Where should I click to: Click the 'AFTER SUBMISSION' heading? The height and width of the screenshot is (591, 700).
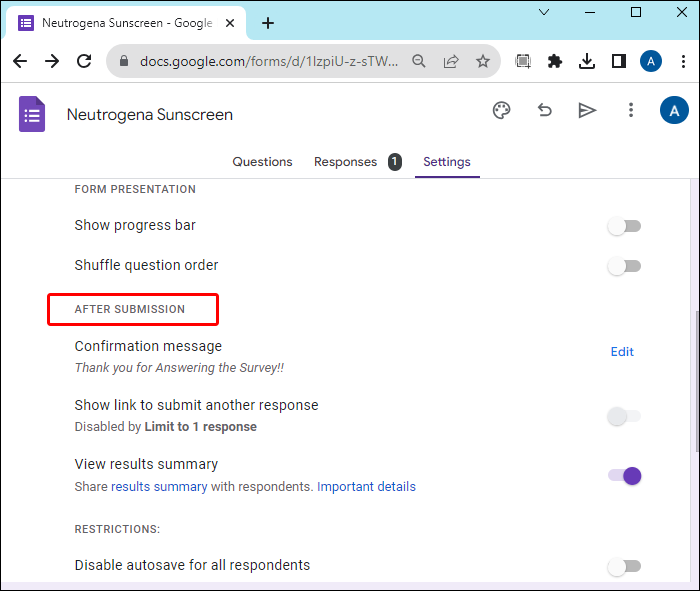click(129, 309)
